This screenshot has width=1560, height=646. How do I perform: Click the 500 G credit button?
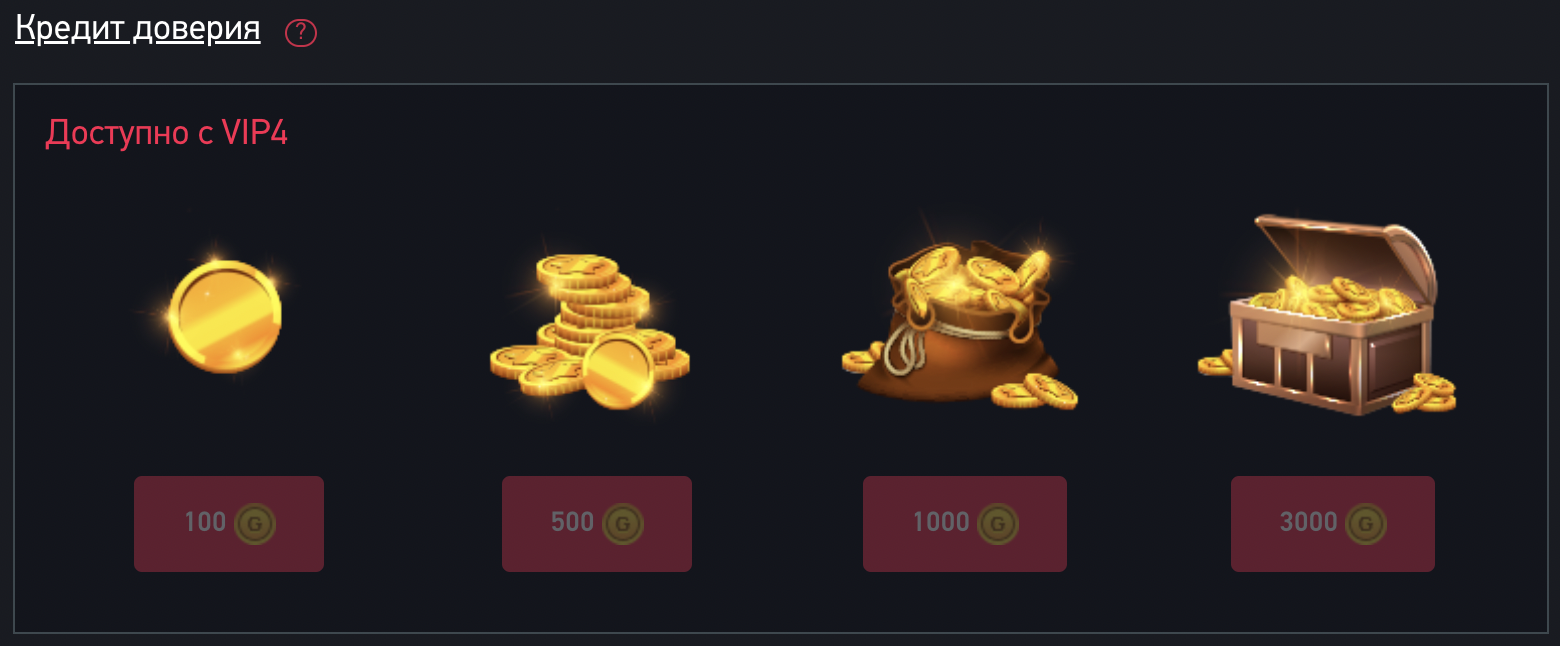(x=597, y=524)
